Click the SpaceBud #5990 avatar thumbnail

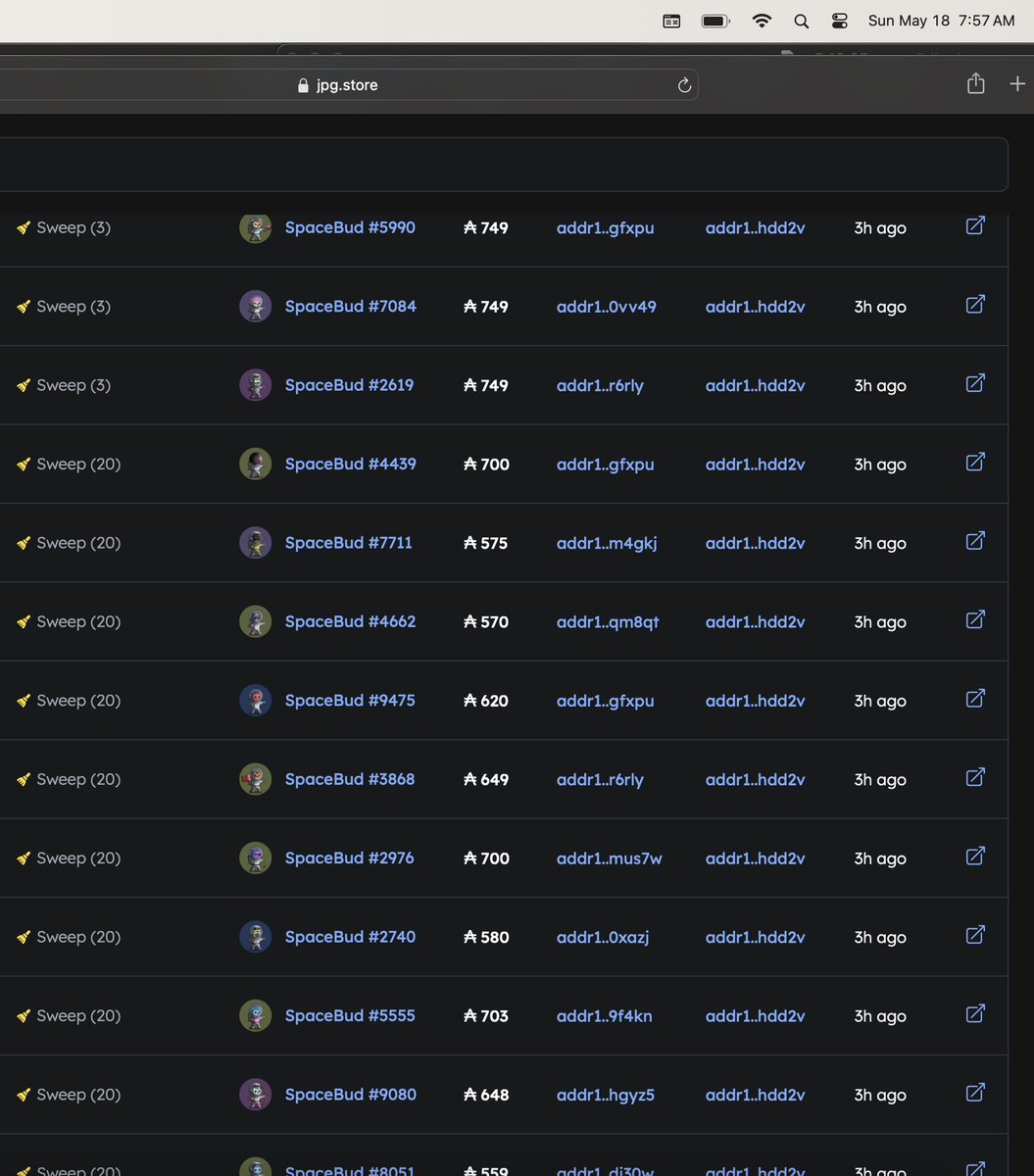click(x=256, y=227)
